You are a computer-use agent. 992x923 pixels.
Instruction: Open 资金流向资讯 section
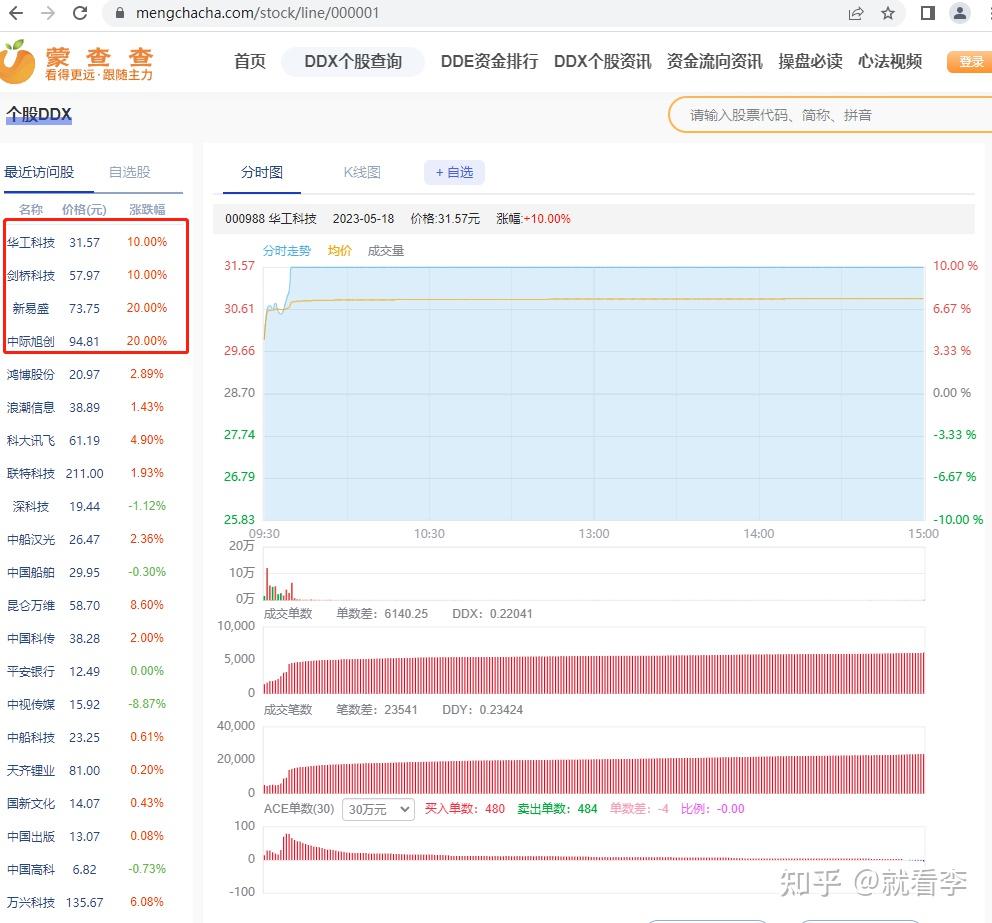tap(714, 61)
